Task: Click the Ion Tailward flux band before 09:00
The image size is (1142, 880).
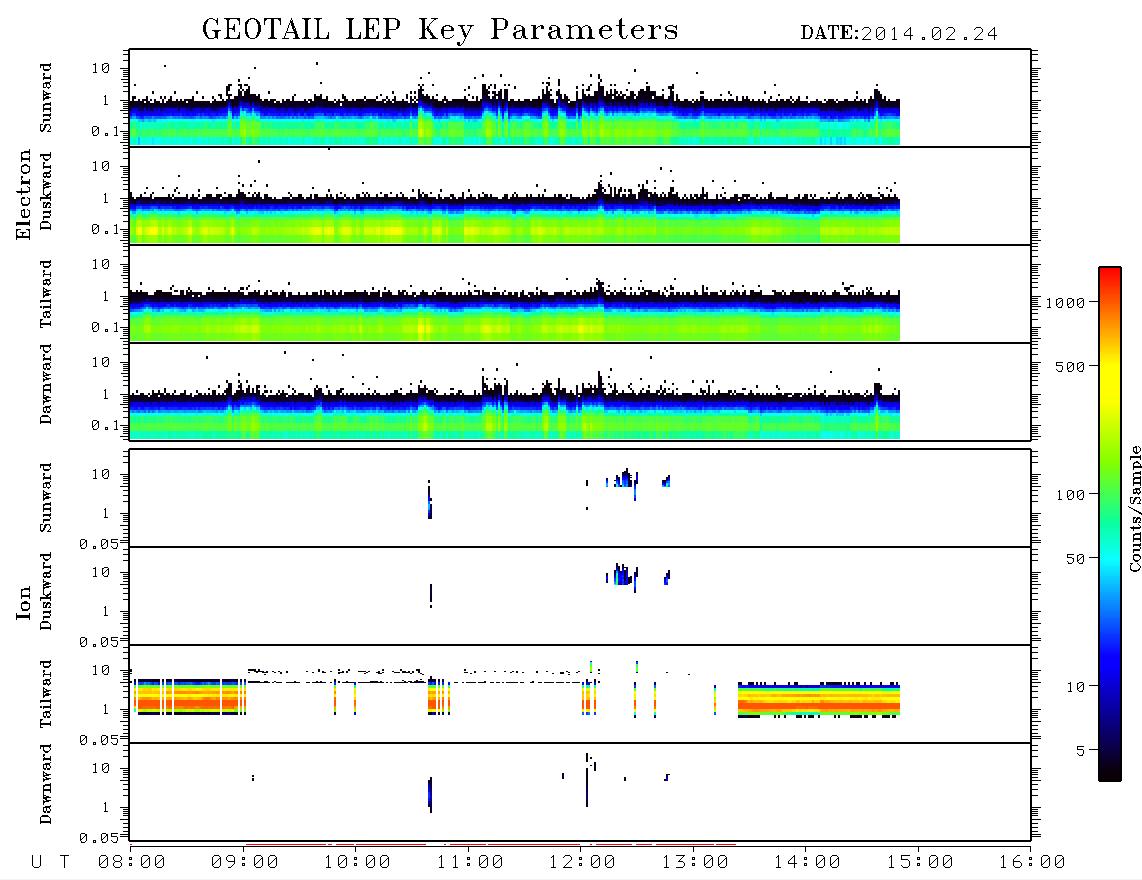Action: [x=189, y=697]
